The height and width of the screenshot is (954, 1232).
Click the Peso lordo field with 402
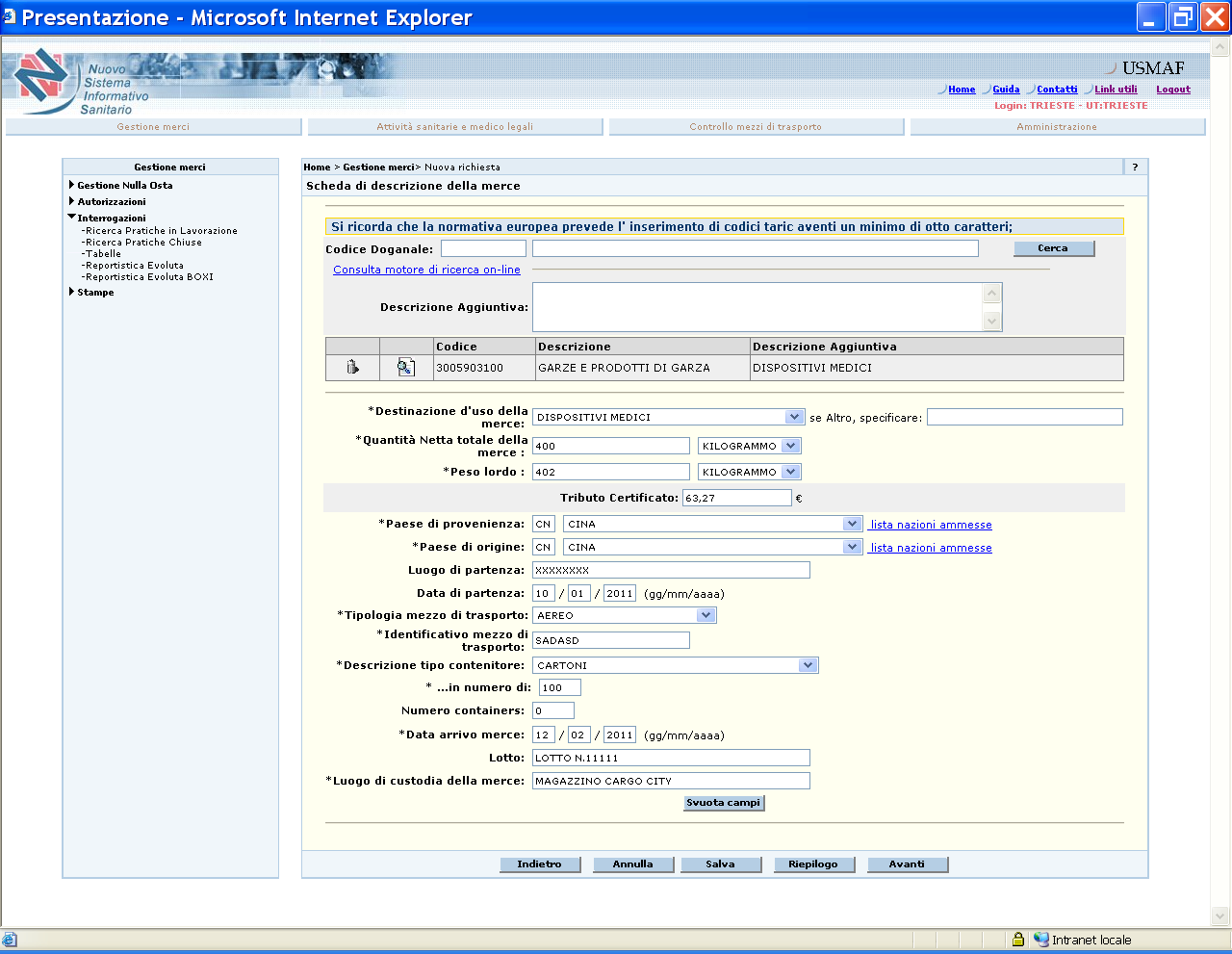click(x=611, y=472)
